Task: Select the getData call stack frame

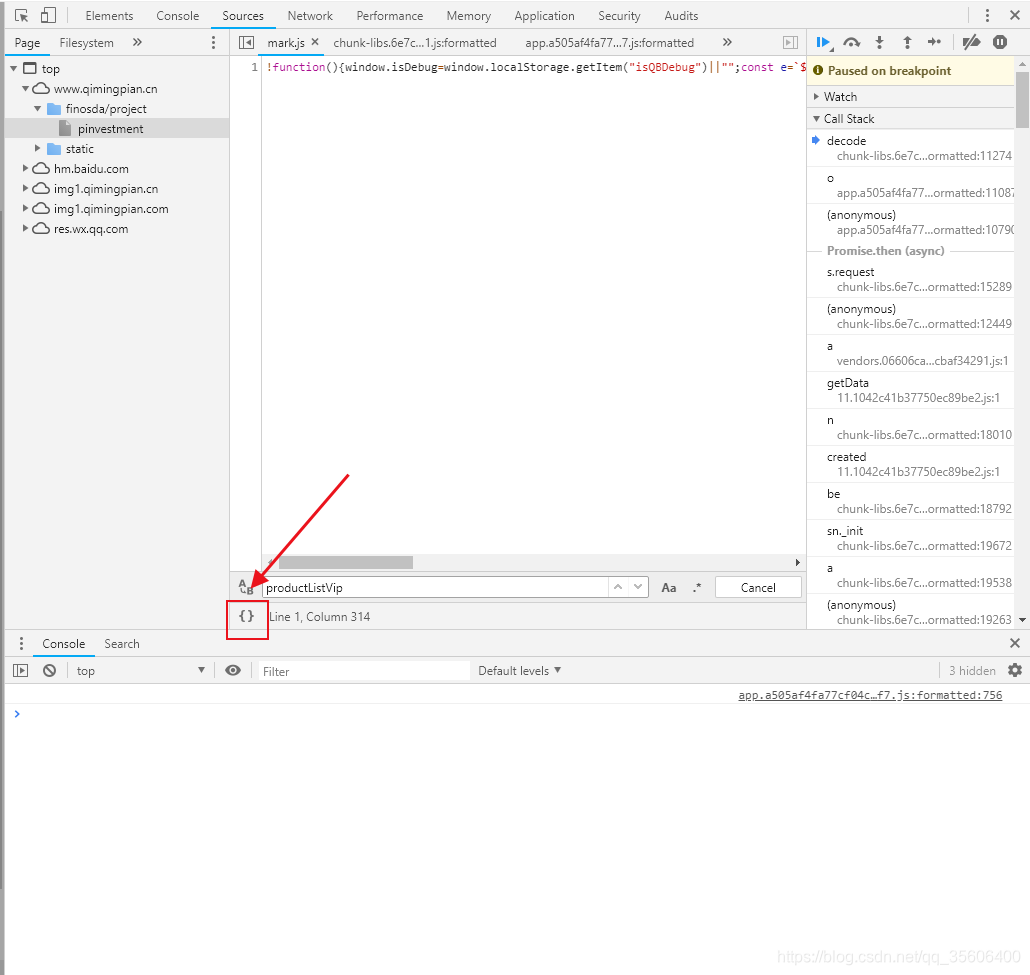Action: [x=912, y=390]
